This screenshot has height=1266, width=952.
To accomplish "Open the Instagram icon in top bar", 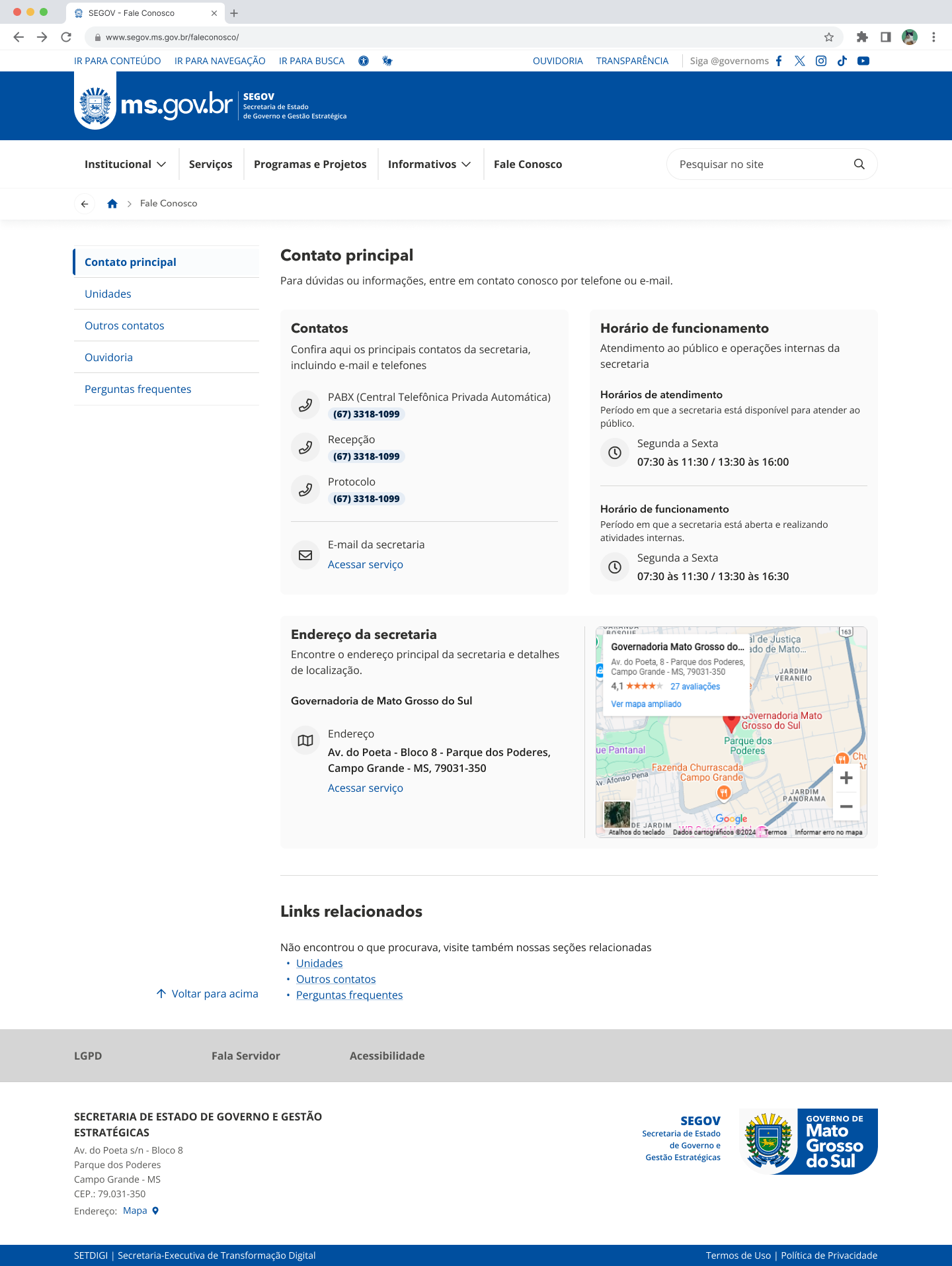I will (820, 61).
